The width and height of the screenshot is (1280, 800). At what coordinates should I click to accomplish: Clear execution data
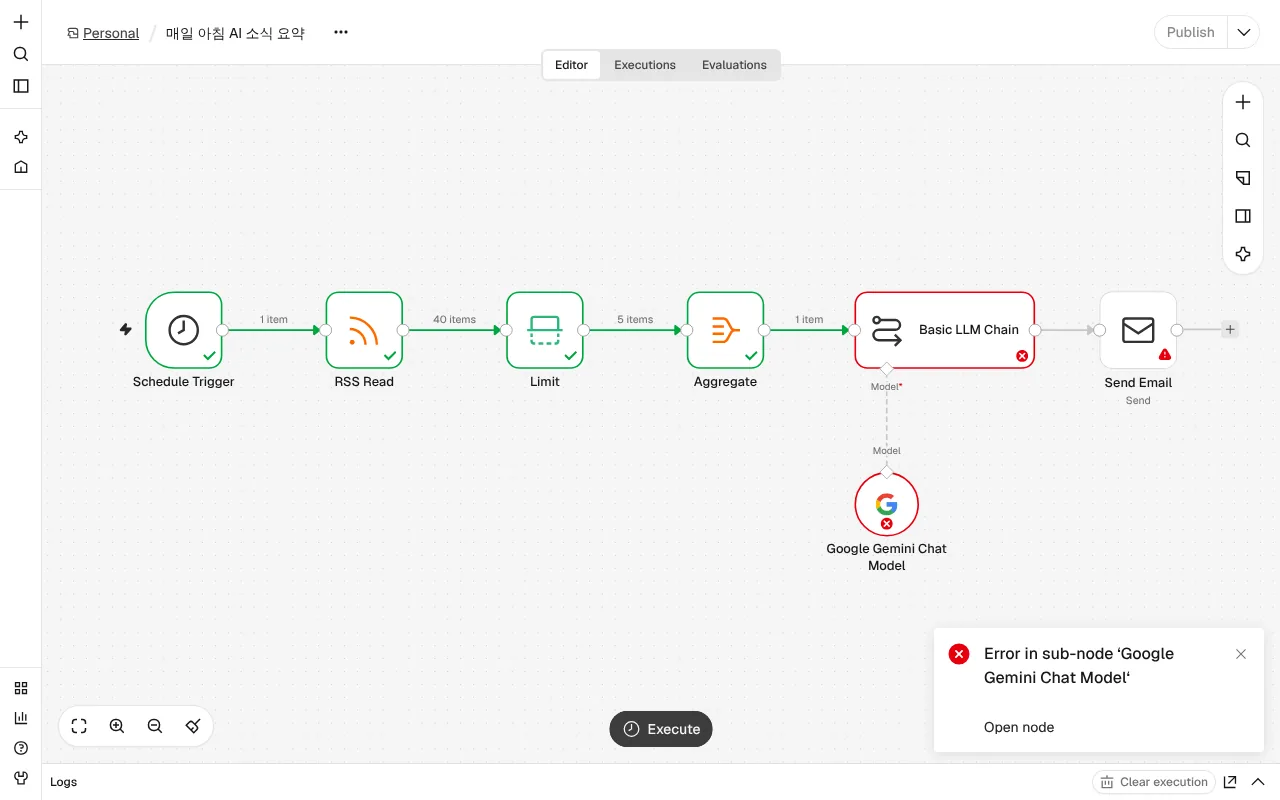pos(1154,782)
